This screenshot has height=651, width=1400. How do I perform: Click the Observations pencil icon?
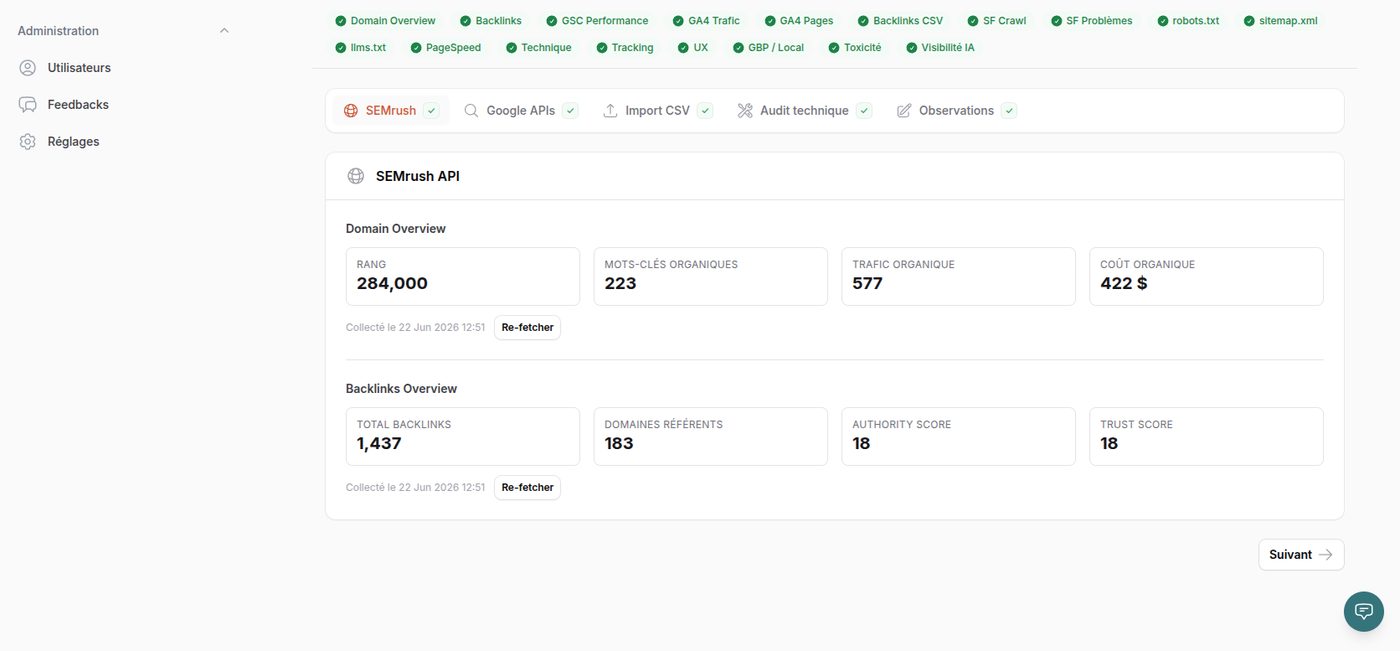pyautogui.click(x=904, y=111)
